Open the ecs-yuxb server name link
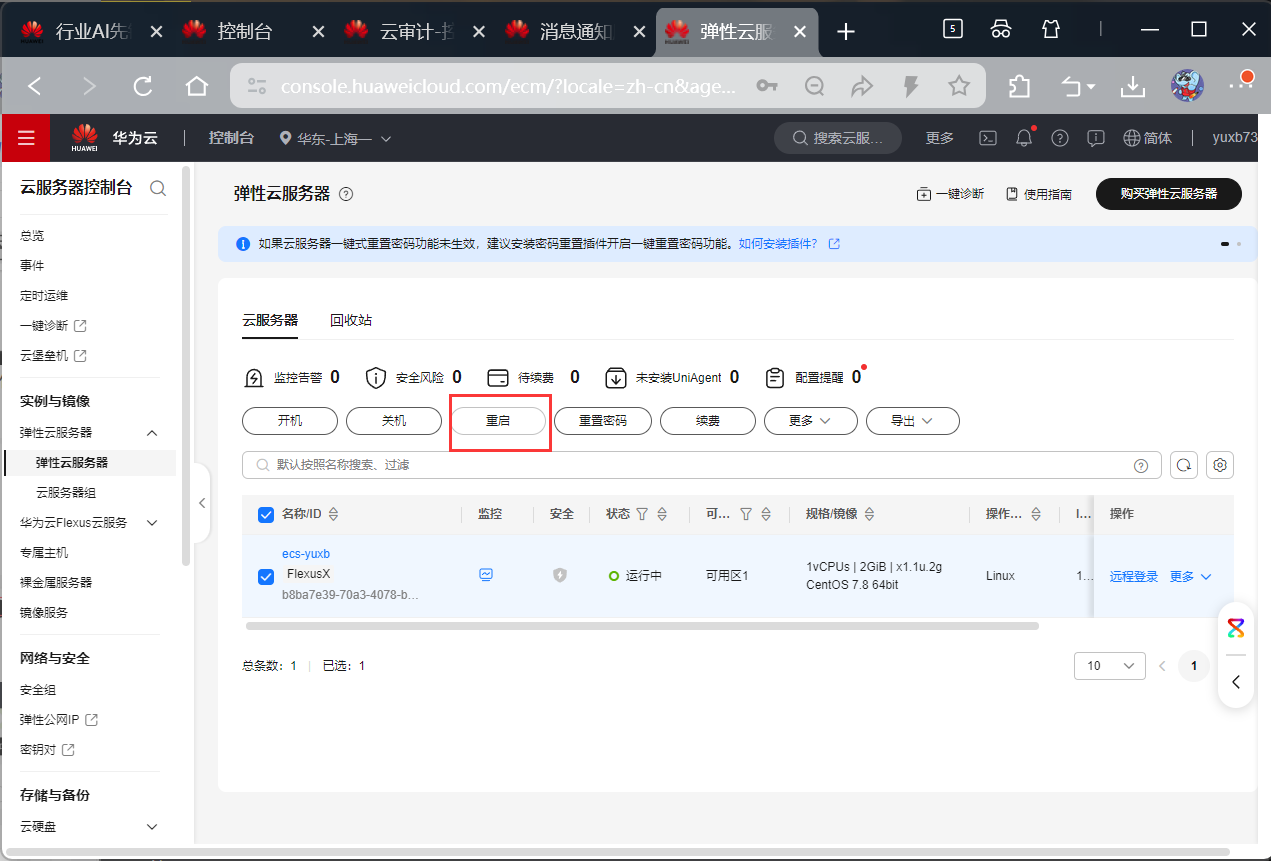Image resolution: width=1271 pixels, height=861 pixels. coord(306,554)
